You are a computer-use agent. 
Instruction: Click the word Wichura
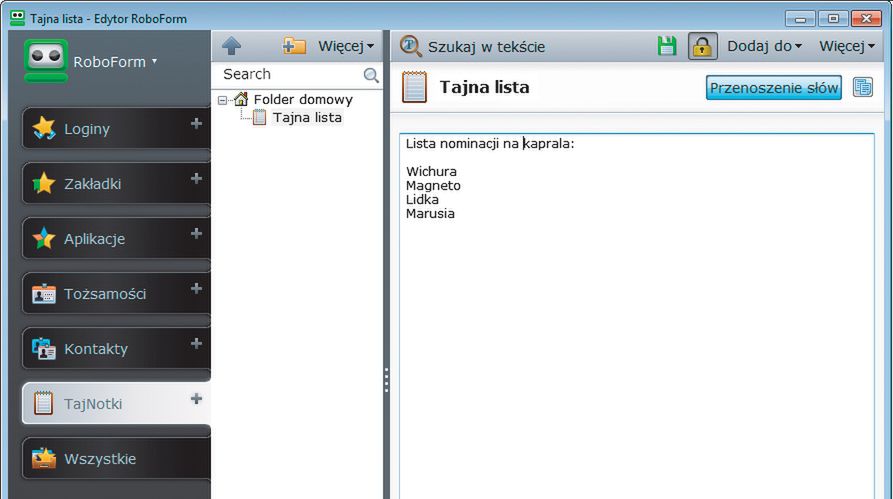(x=431, y=171)
